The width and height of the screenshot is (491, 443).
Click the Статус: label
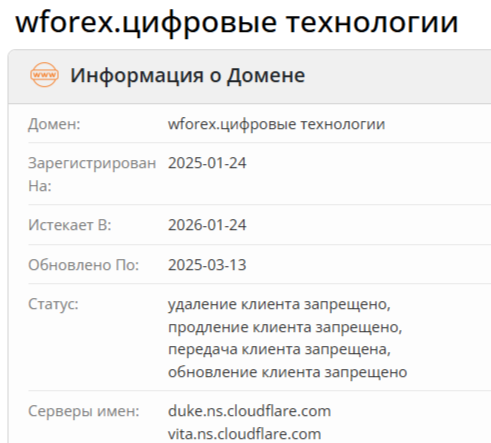click(x=53, y=304)
